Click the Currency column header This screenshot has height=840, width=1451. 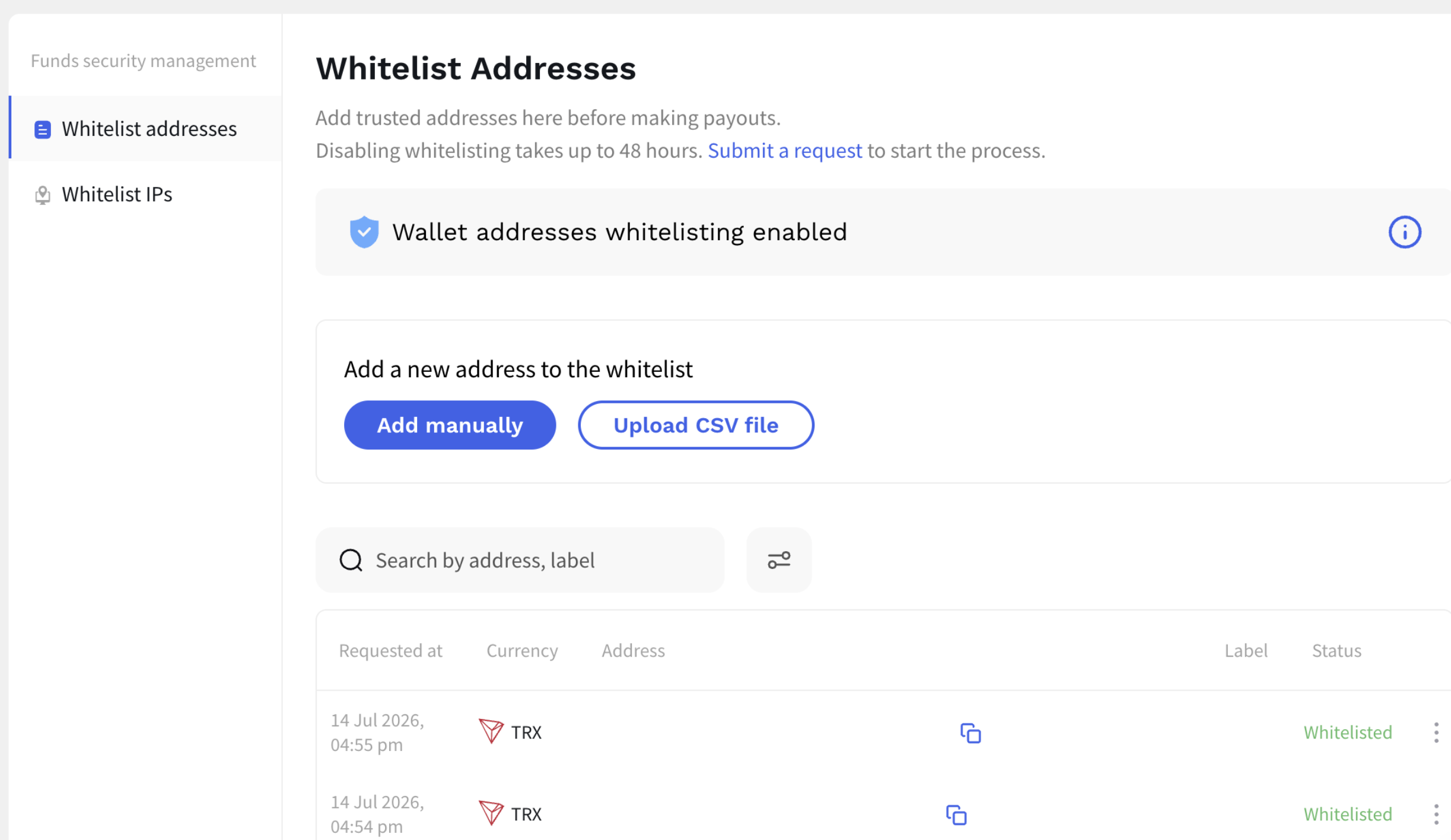pos(522,651)
